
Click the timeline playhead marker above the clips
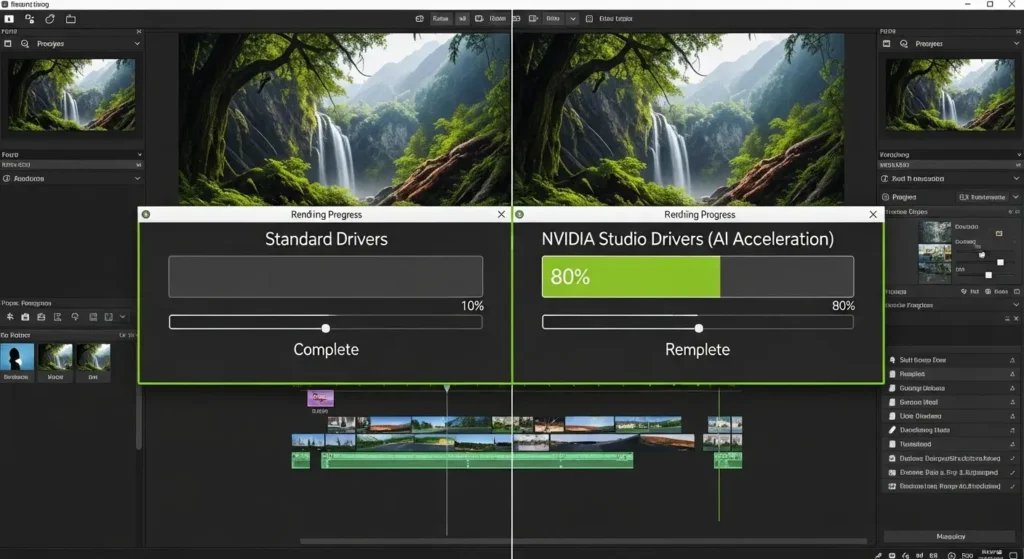(x=447, y=389)
